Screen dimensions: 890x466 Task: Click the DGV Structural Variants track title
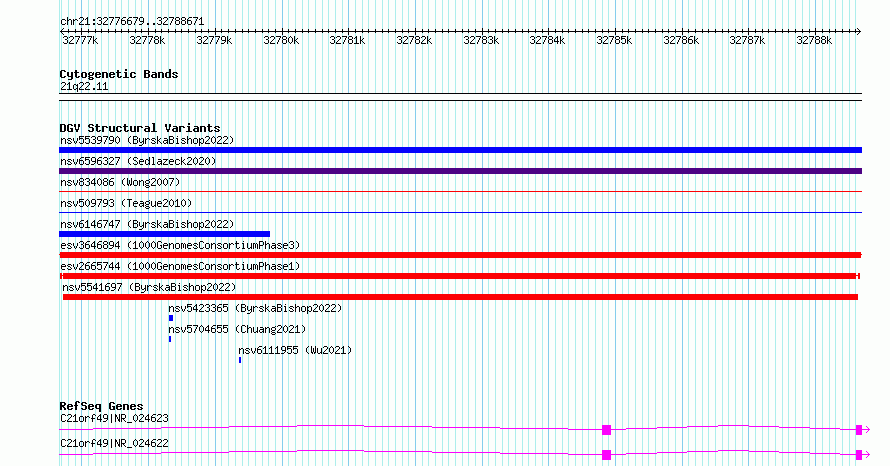140,128
